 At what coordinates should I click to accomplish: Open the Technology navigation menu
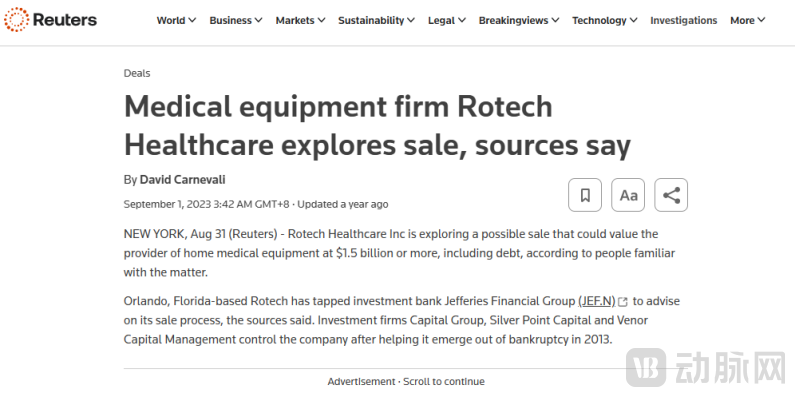pos(605,20)
